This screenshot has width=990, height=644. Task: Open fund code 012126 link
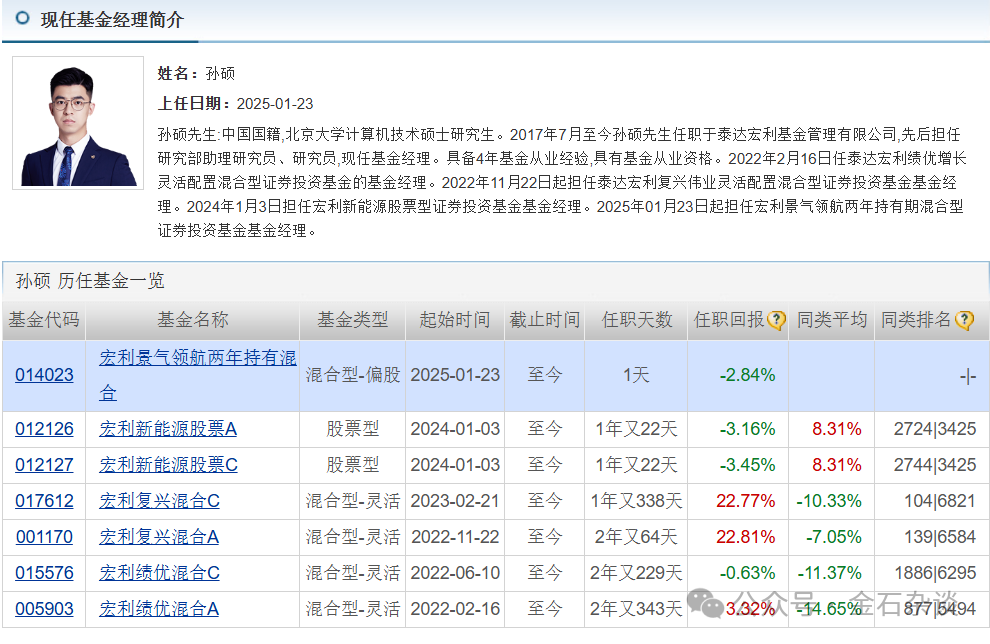pyautogui.click(x=44, y=429)
